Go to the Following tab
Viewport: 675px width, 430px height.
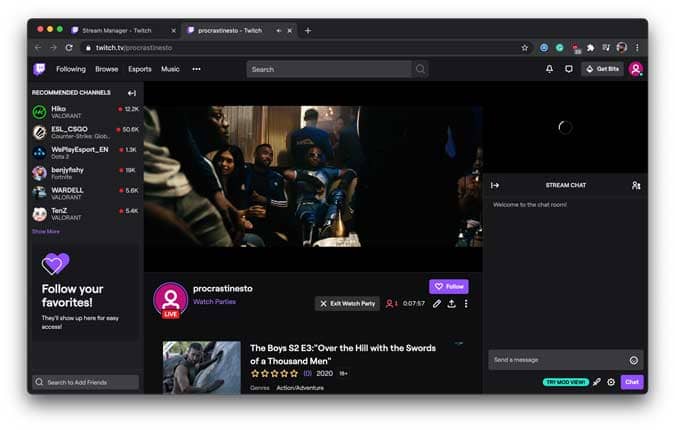71,69
